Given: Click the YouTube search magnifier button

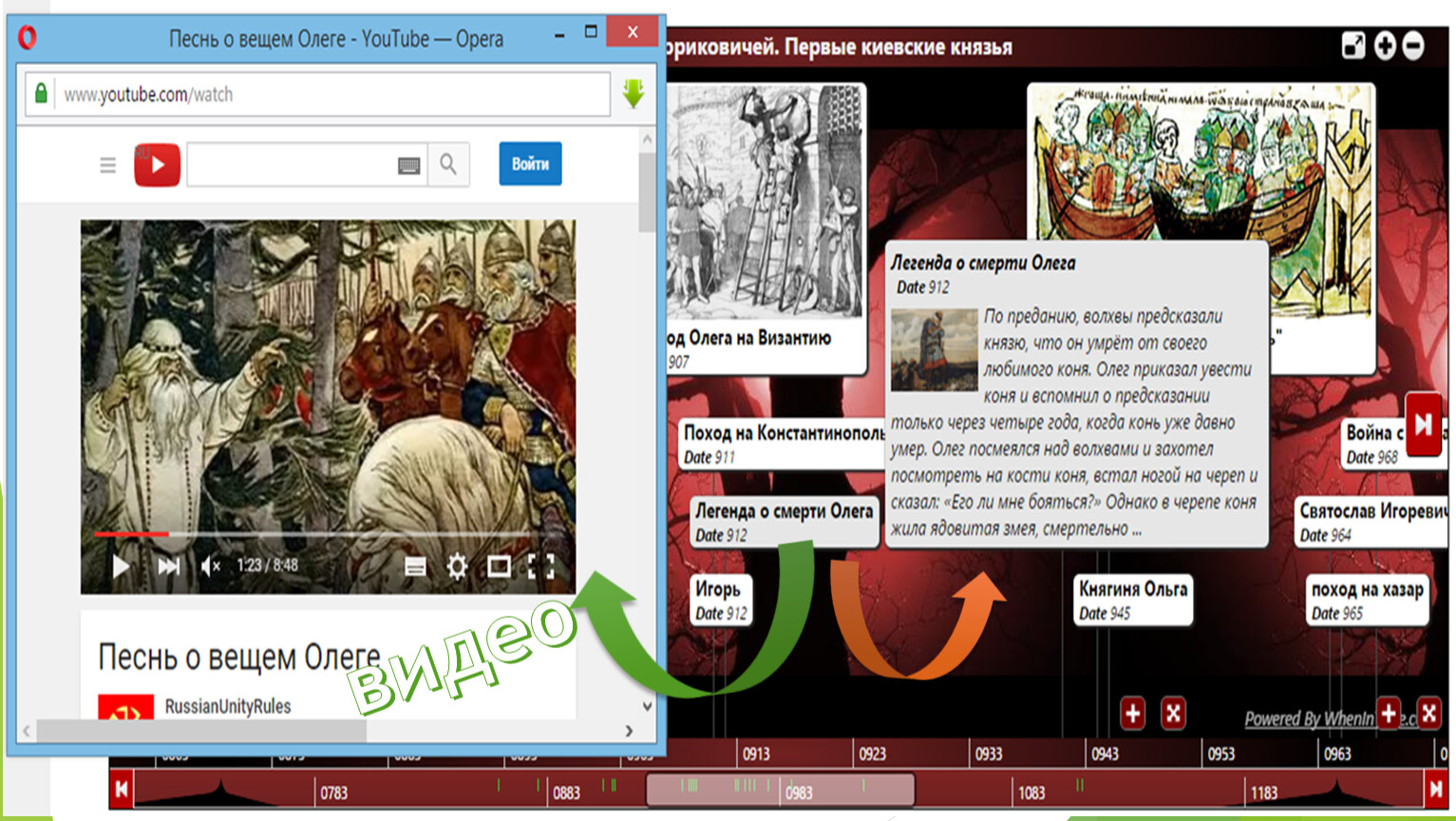Looking at the screenshot, I should 448,164.
